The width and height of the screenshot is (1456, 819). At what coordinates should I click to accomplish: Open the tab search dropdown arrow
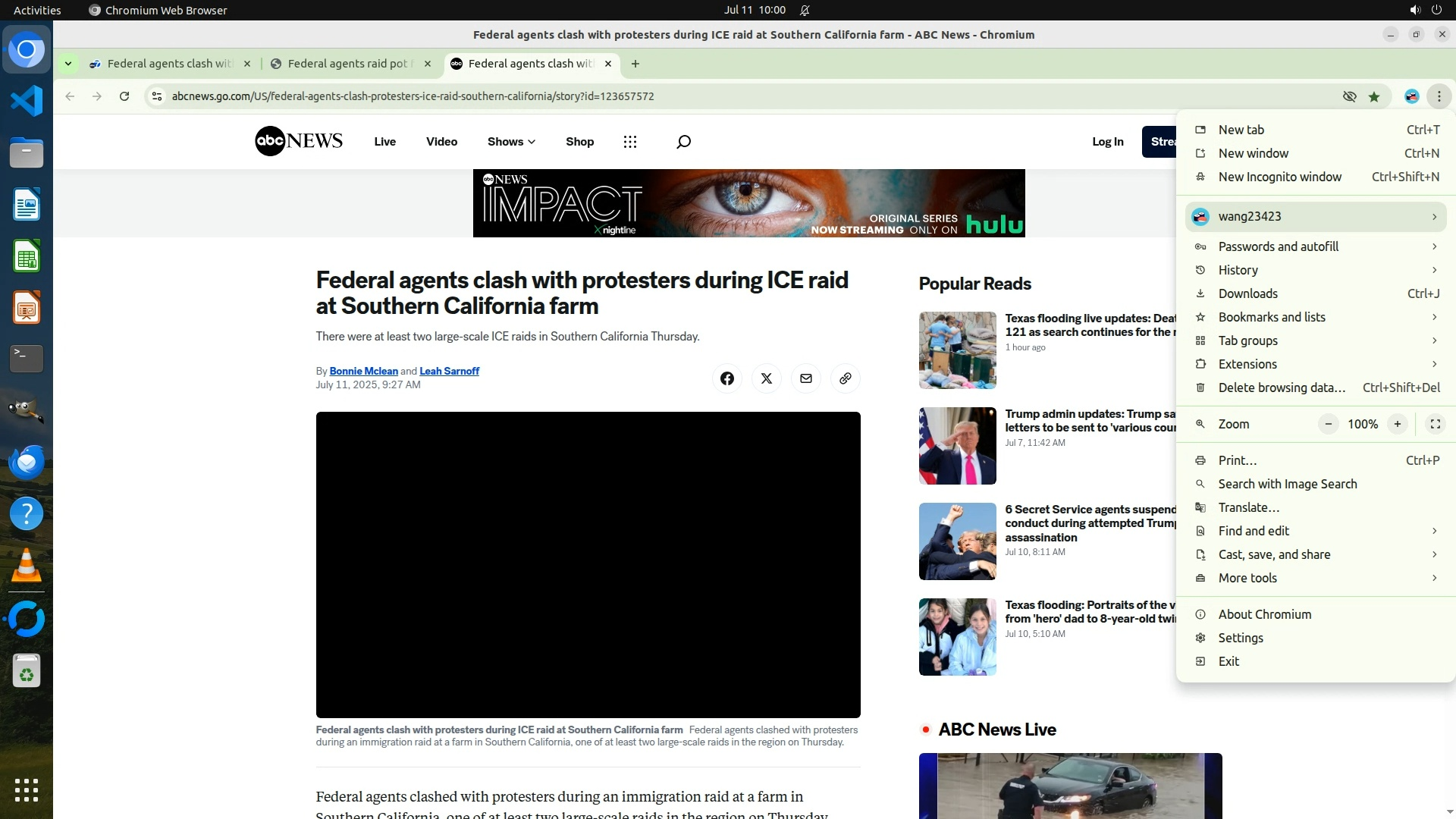coord(68,64)
